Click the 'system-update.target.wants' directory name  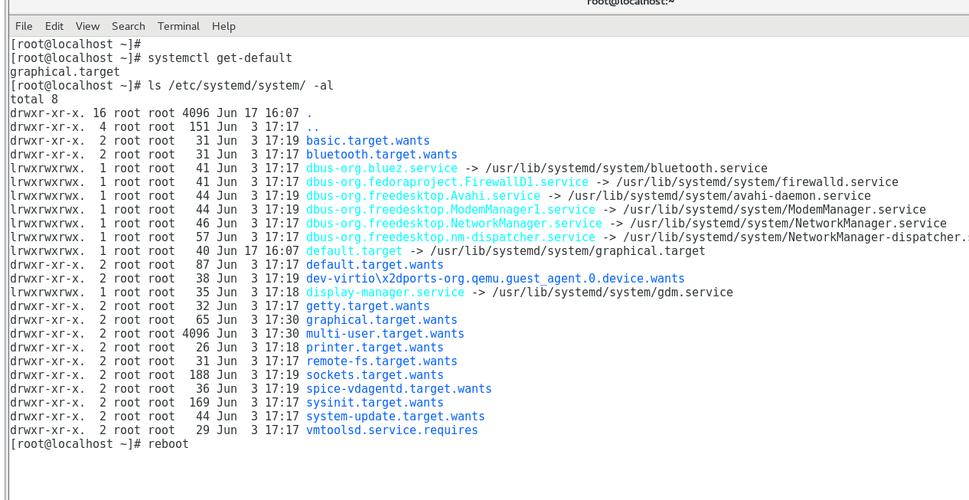click(396, 417)
